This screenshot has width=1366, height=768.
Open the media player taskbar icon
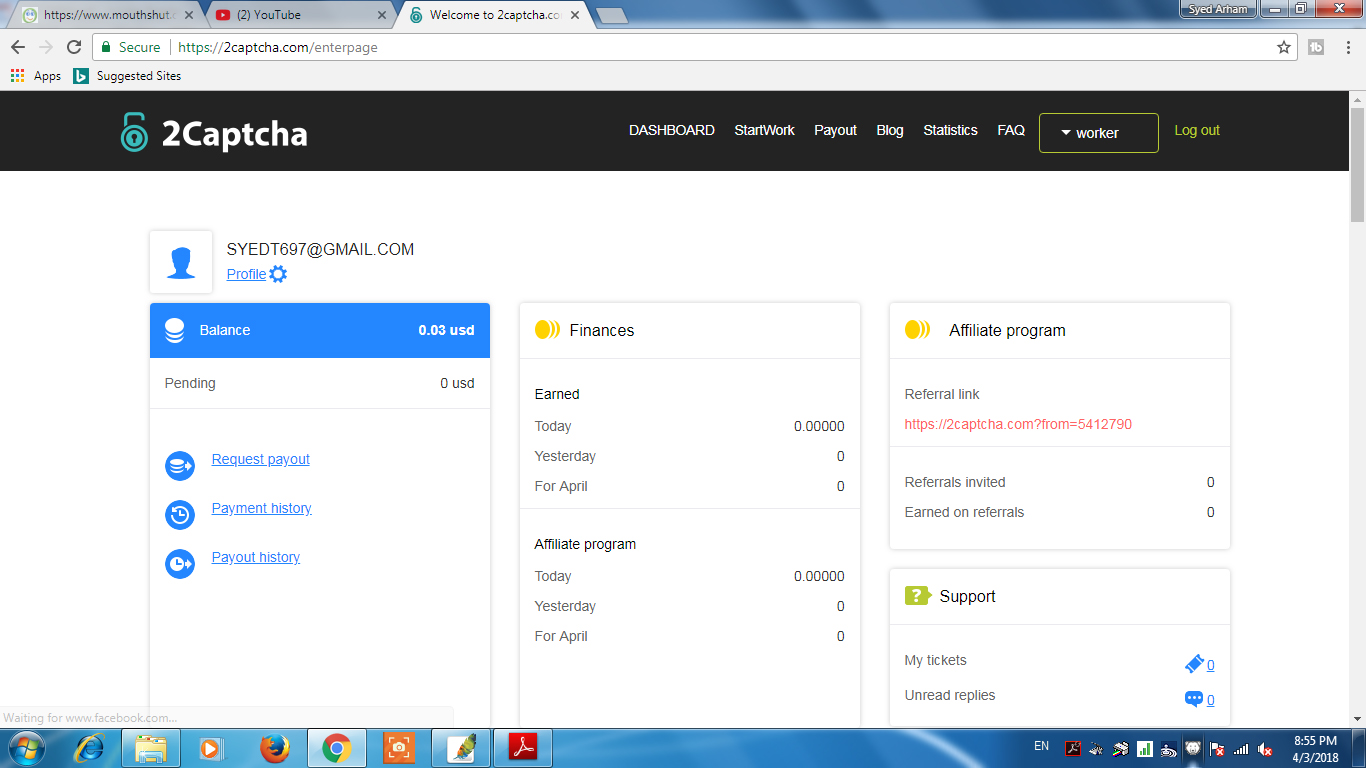(x=211, y=748)
